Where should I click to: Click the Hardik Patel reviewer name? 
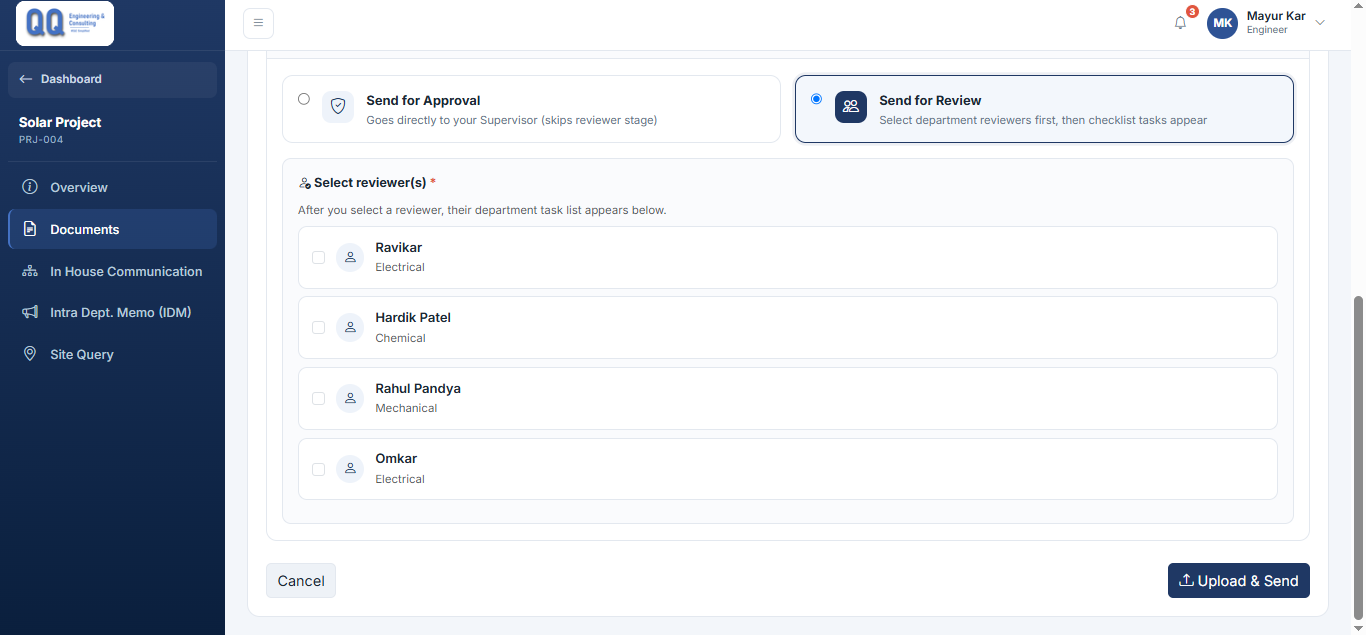tap(413, 318)
